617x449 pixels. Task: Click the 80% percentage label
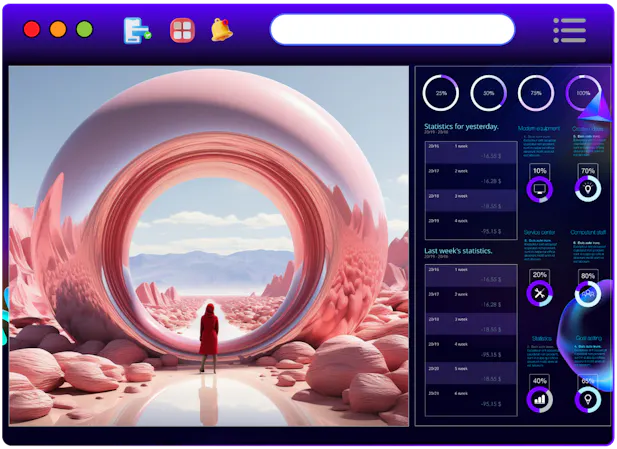(x=588, y=276)
